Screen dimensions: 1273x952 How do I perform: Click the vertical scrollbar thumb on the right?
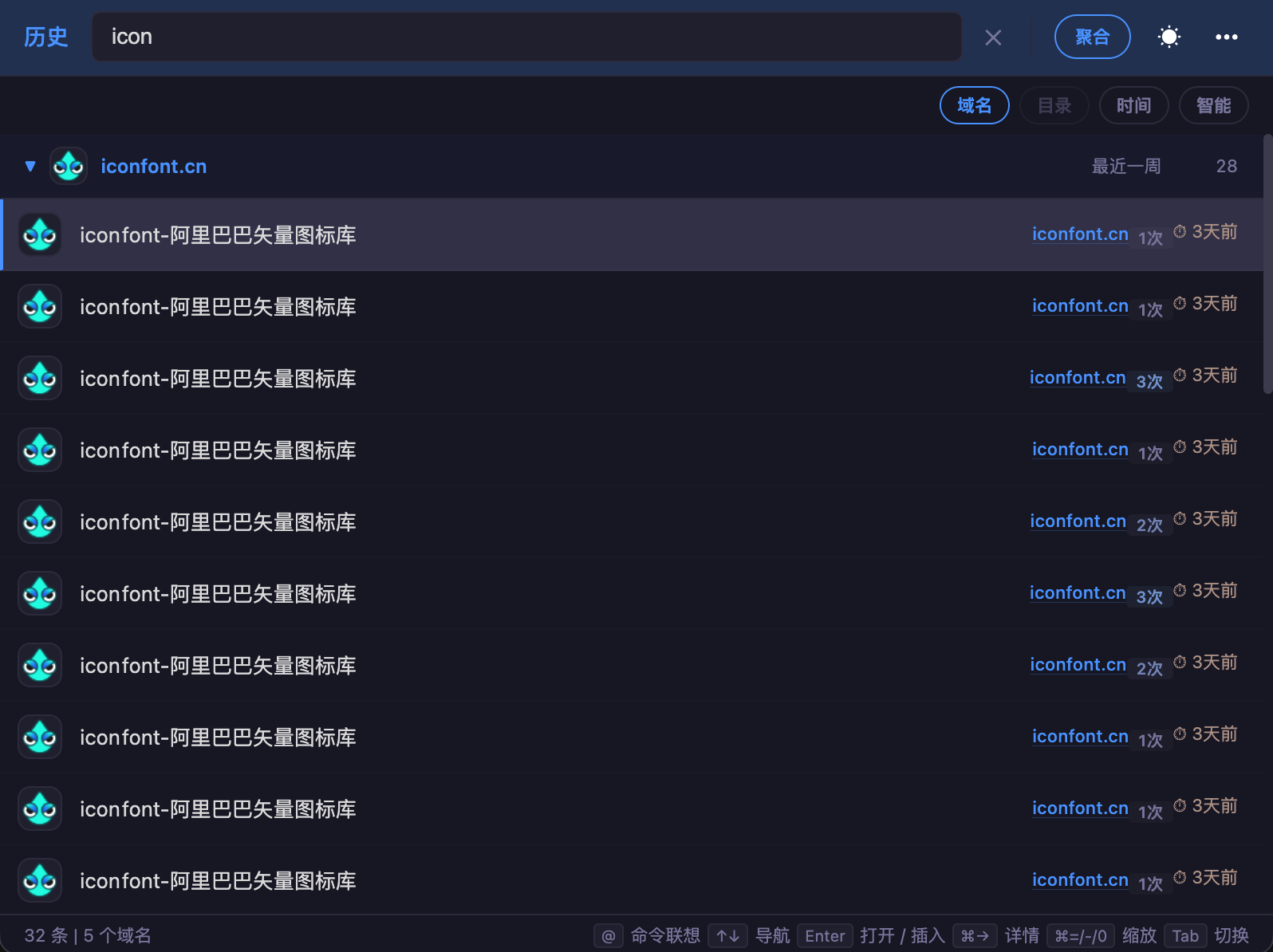[1268, 265]
